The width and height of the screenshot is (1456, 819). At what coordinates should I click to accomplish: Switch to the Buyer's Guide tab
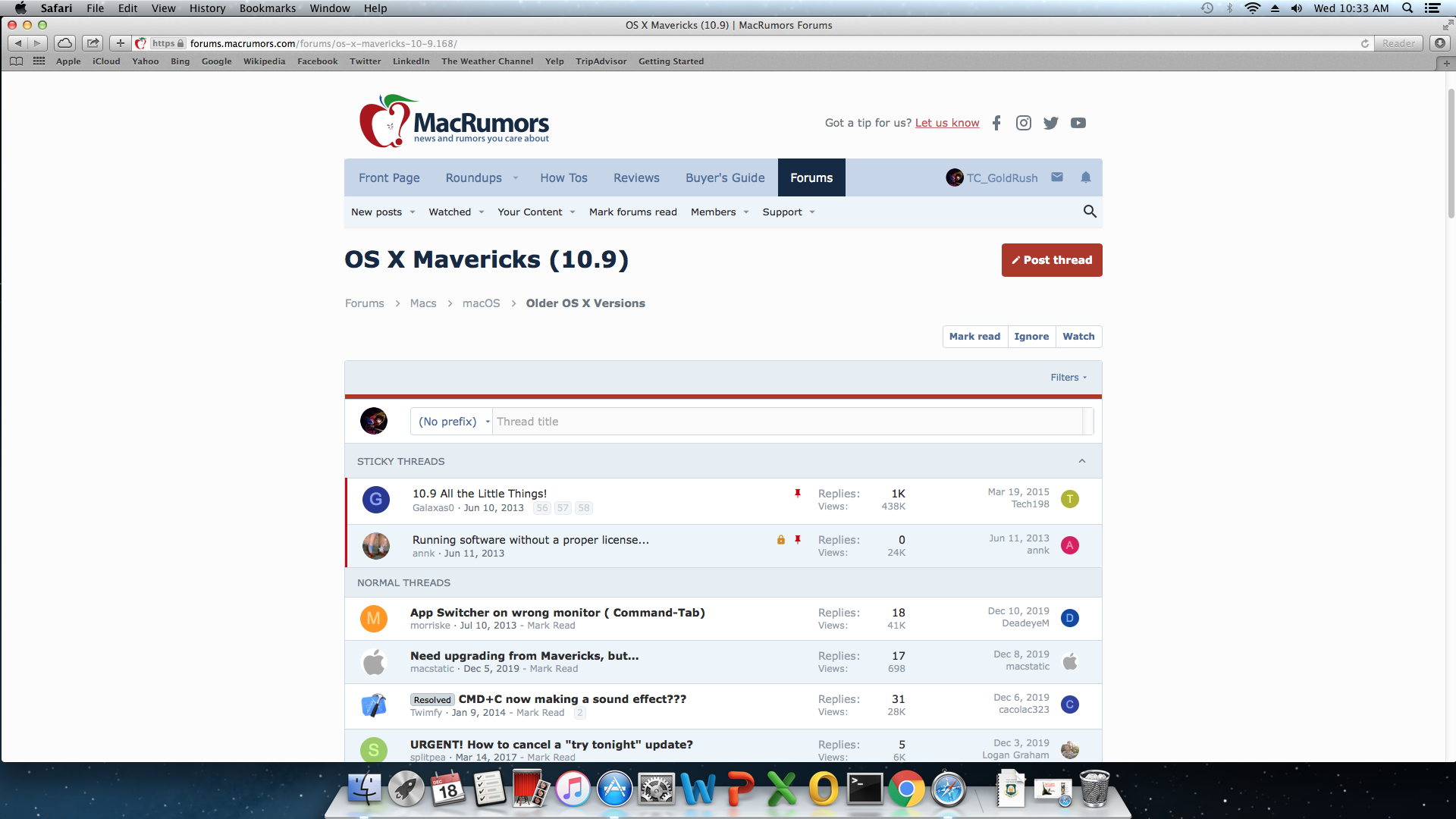click(724, 178)
